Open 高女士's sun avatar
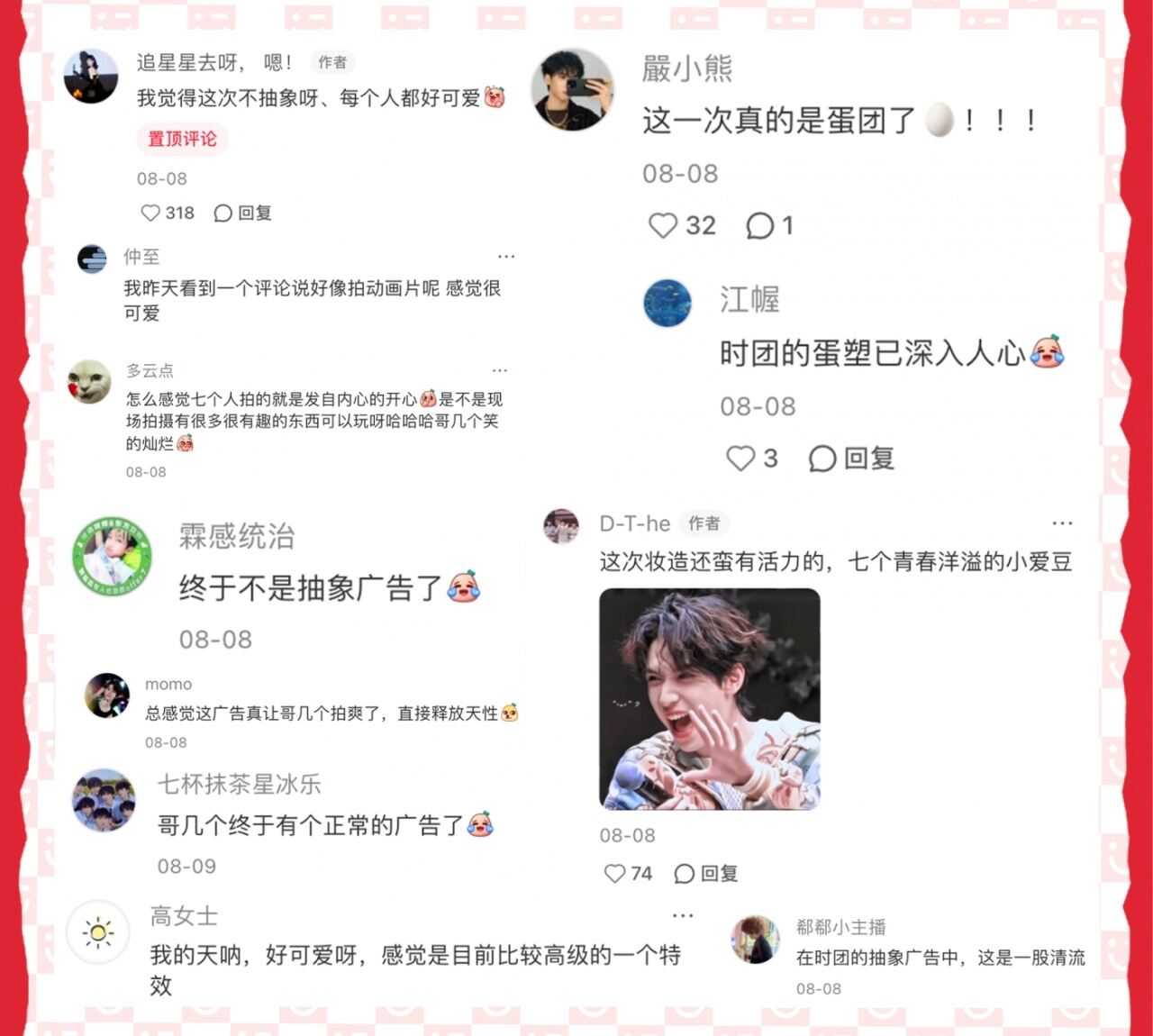1153x1036 pixels. (x=98, y=932)
